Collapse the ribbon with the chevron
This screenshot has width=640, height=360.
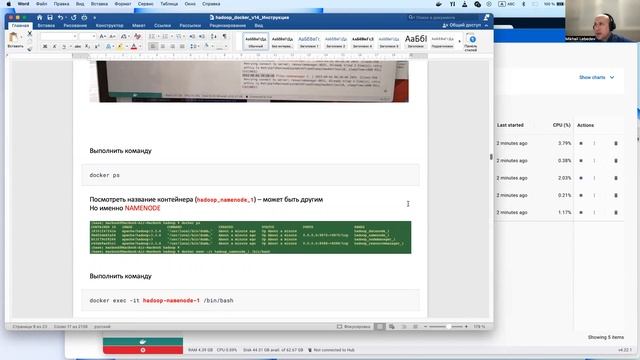point(487,25)
